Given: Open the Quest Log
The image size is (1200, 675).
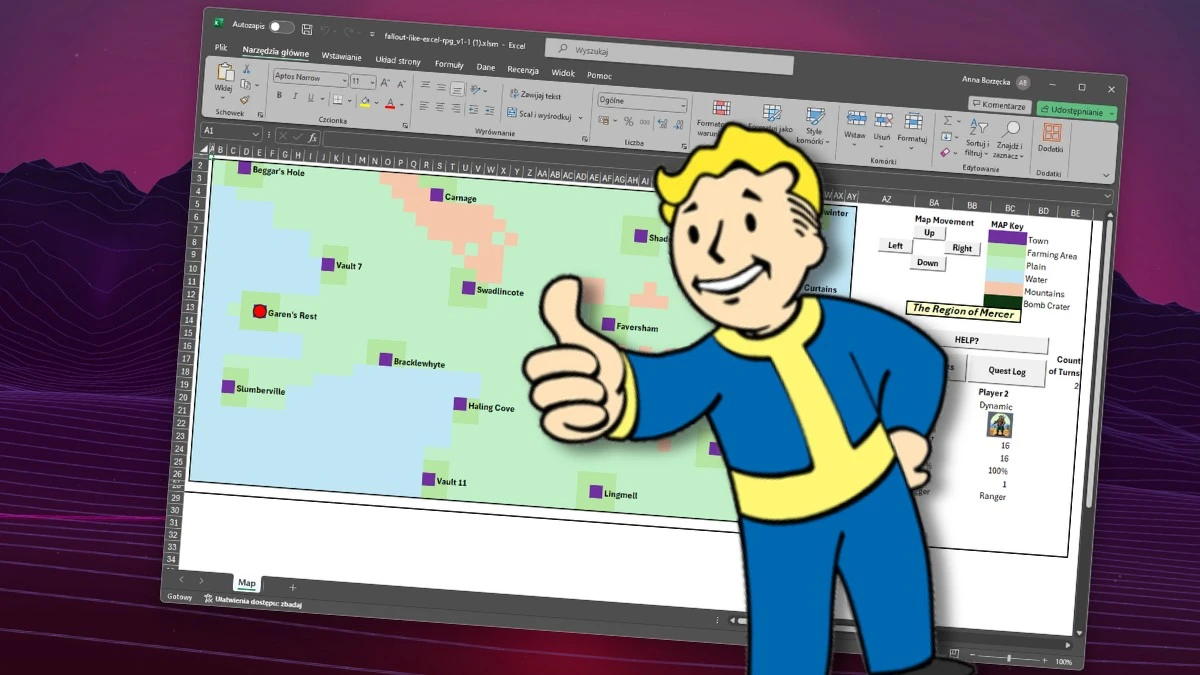Looking at the screenshot, I should tap(1007, 372).
